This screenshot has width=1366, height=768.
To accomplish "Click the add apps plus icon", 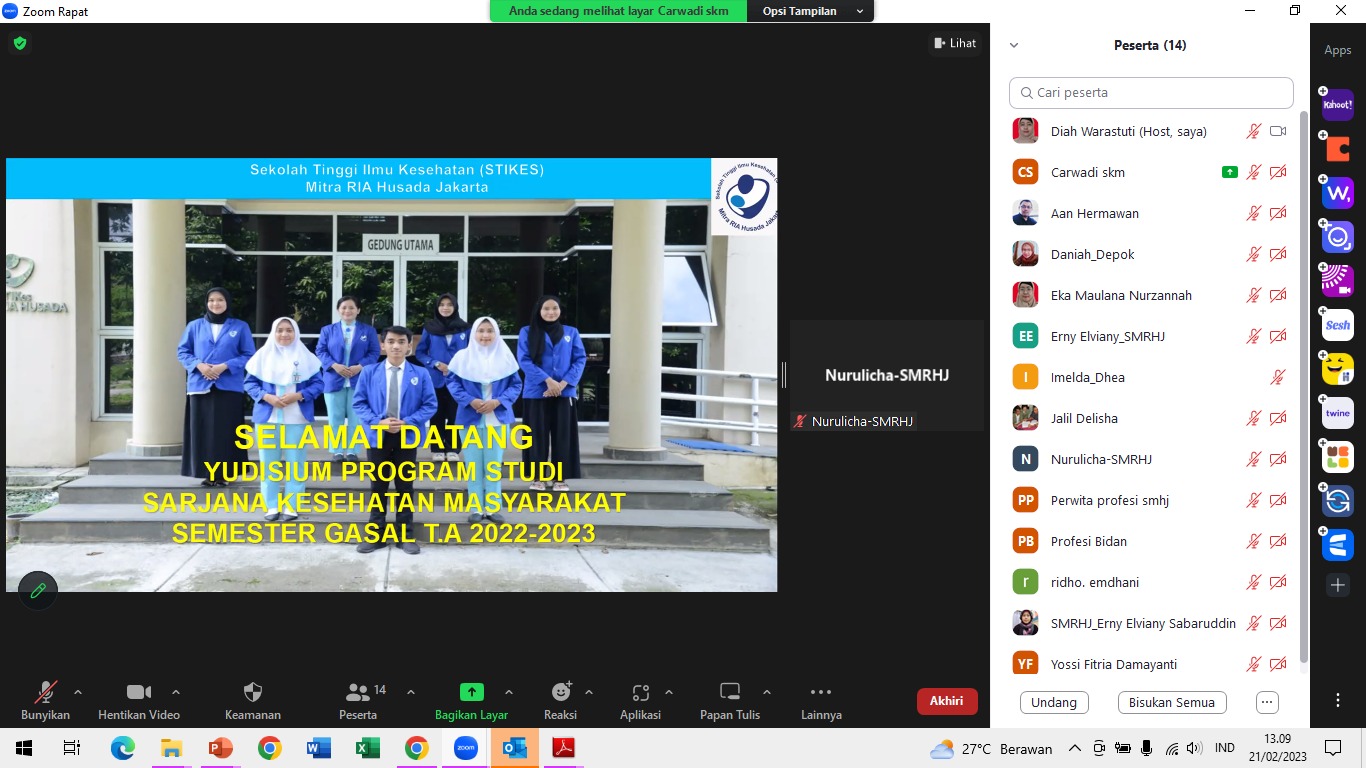I will click(1338, 585).
